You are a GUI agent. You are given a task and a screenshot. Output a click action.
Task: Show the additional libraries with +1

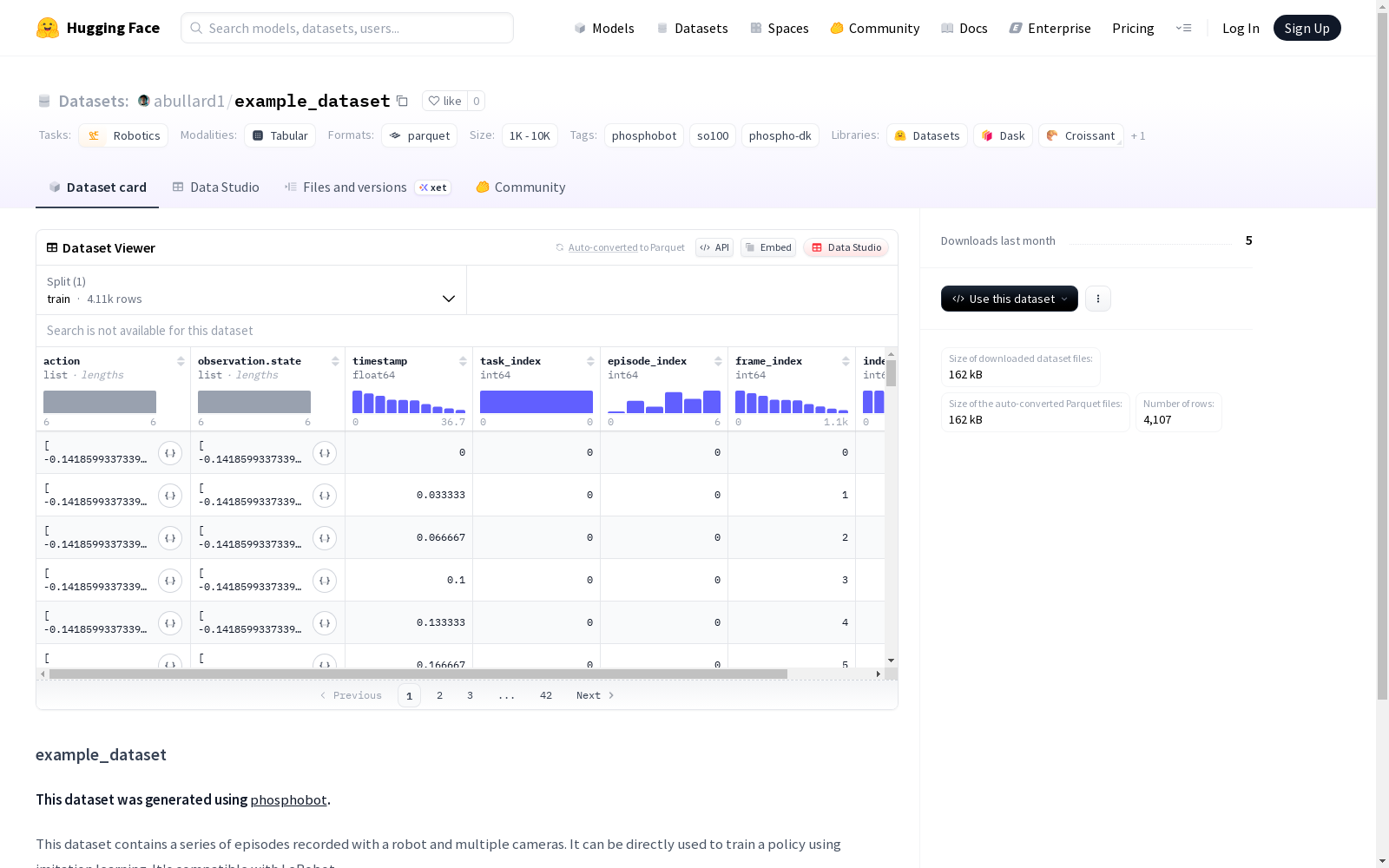[x=1138, y=136]
